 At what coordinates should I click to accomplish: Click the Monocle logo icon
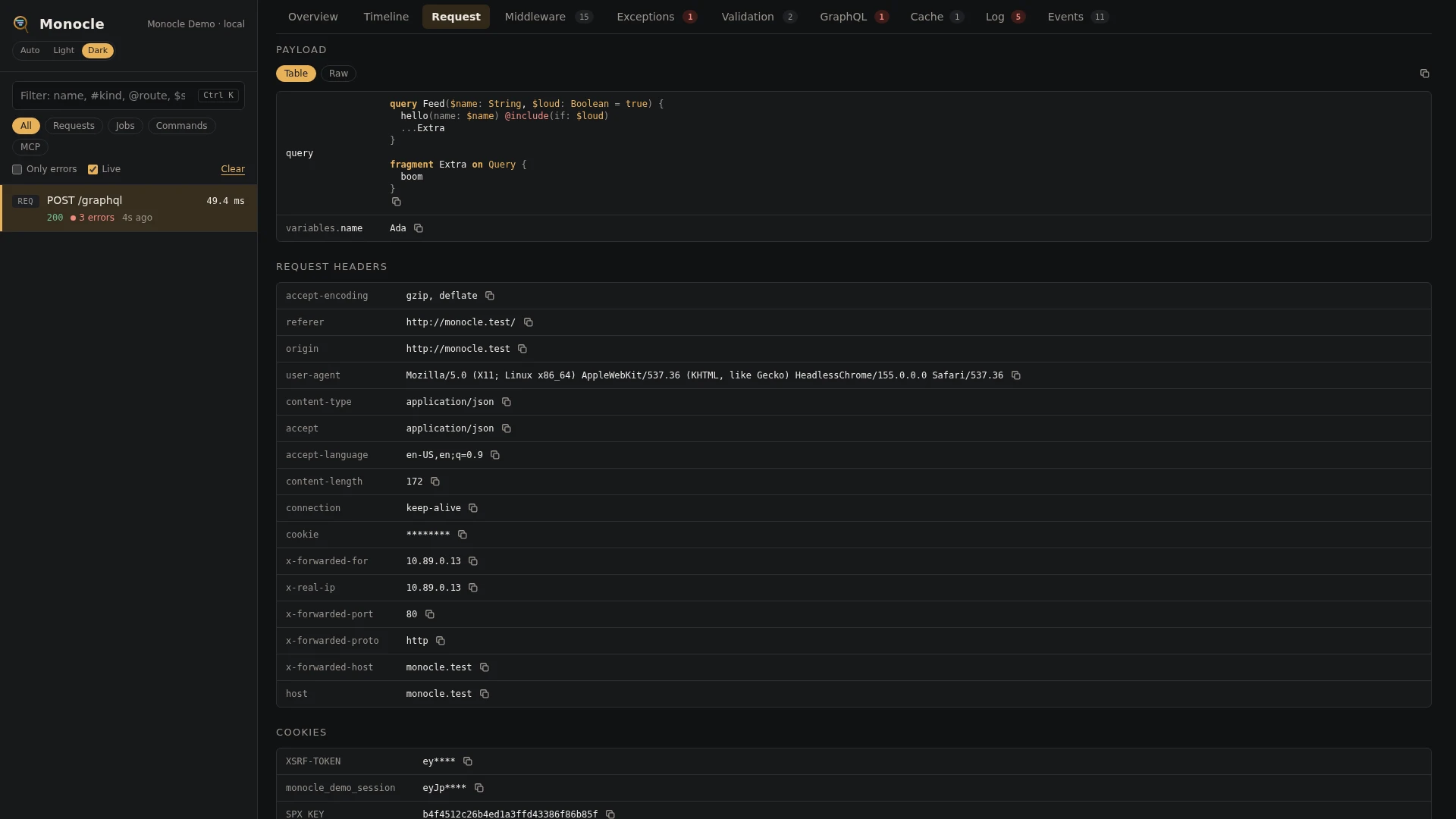point(21,24)
